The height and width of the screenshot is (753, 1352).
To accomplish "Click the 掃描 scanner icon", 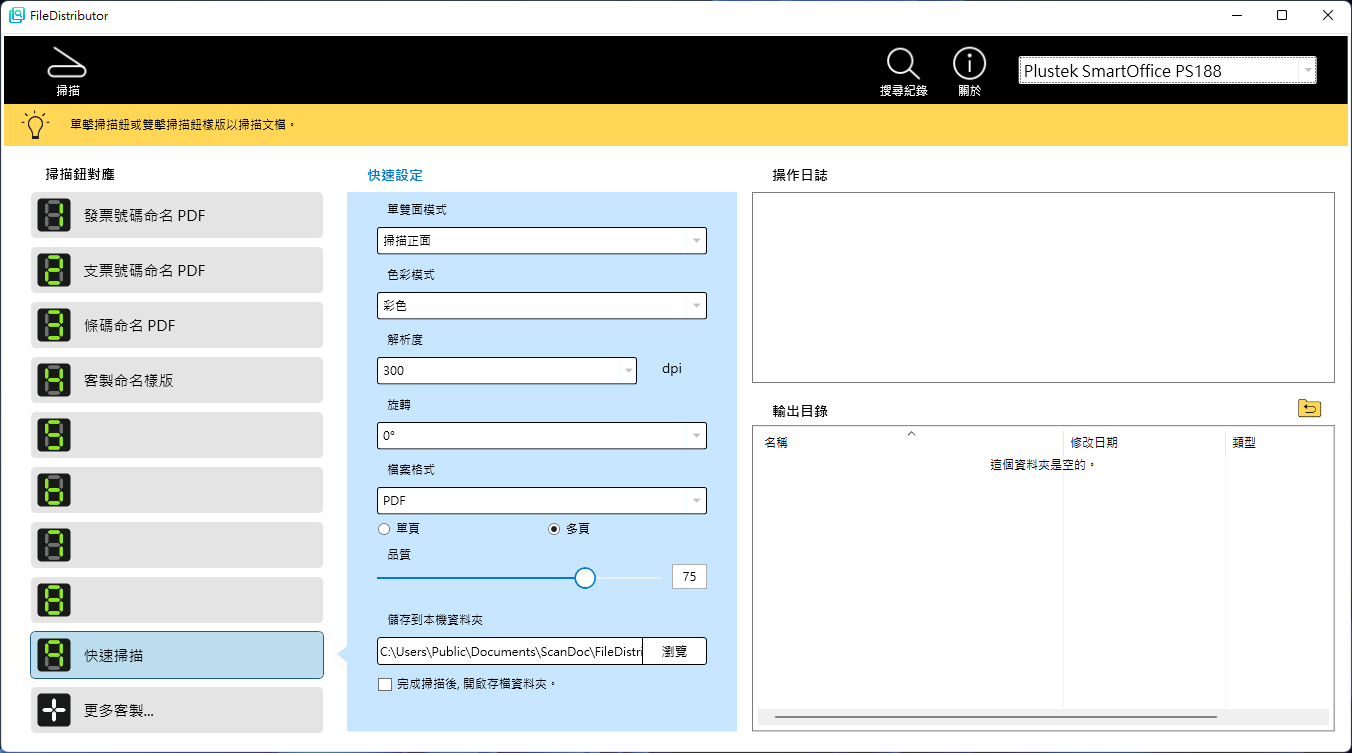I will point(68,63).
